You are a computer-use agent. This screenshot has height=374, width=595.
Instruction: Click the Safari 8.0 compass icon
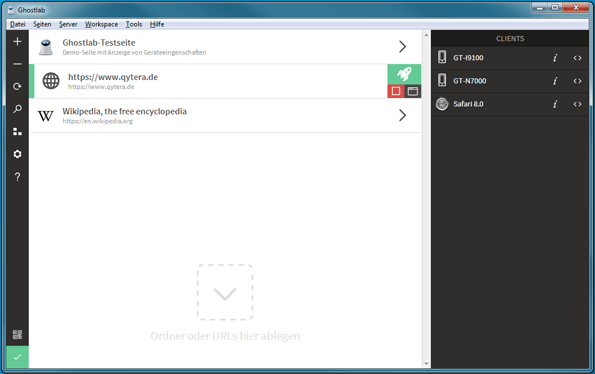pos(442,104)
